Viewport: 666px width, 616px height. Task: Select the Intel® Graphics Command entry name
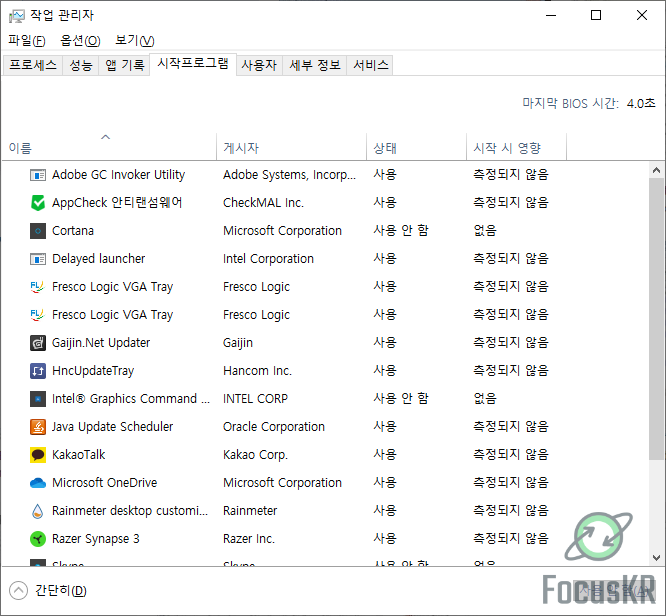[x=131, y=398]
